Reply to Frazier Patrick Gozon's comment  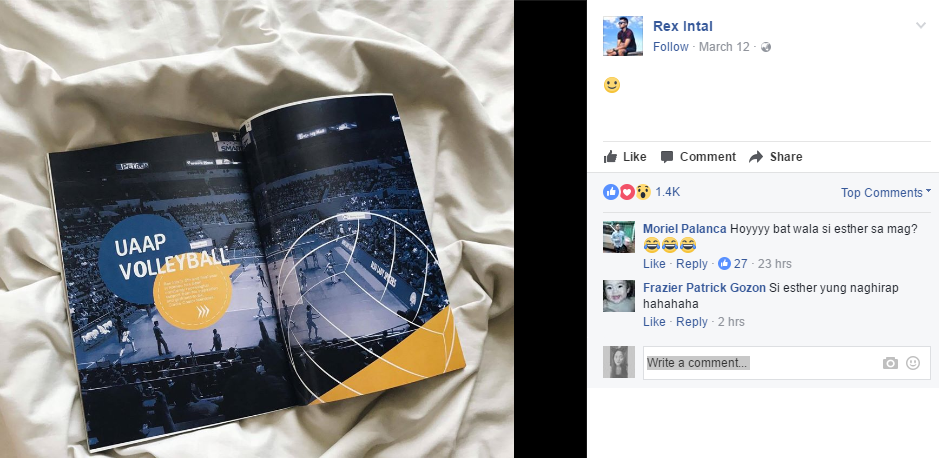(x=692, y=321)
